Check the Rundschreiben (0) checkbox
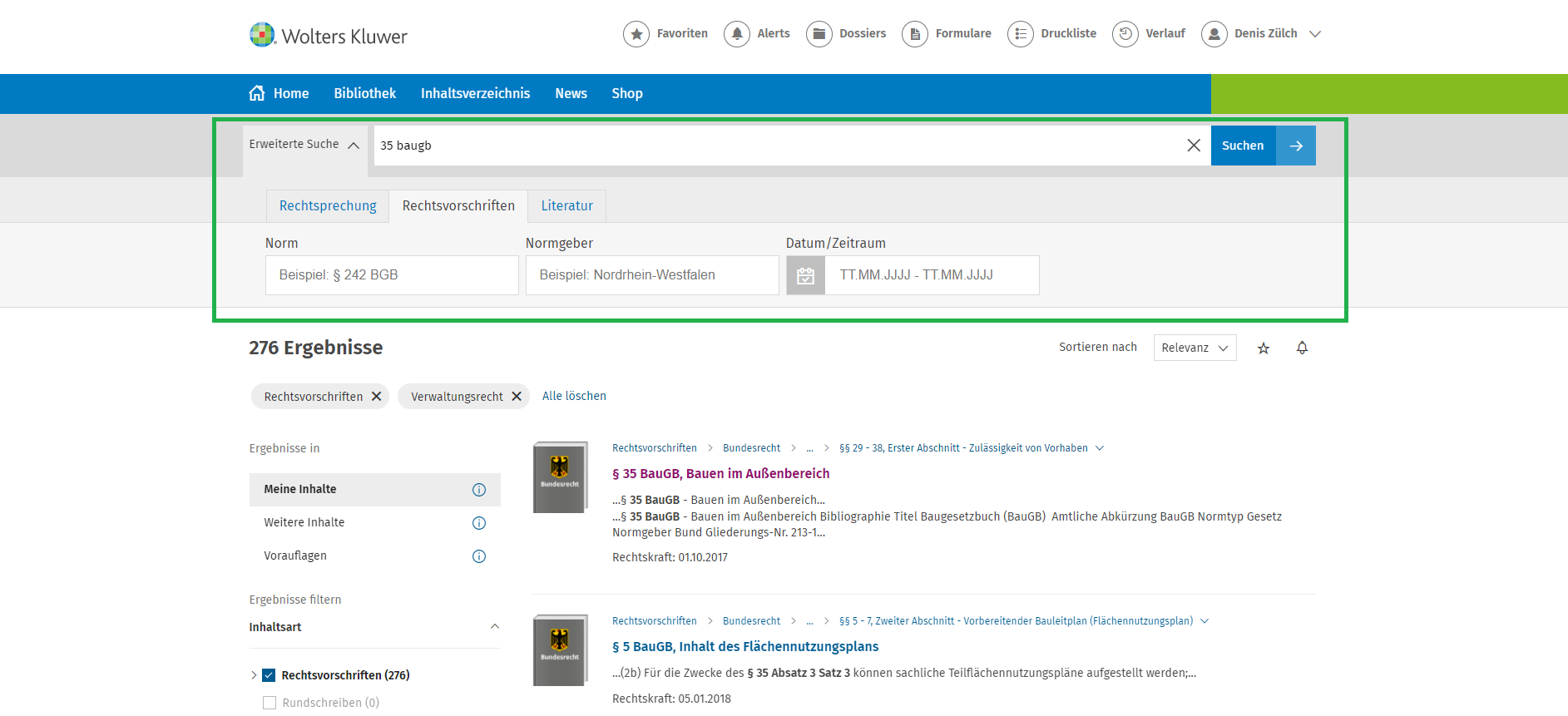 click(x=270, y=703)
